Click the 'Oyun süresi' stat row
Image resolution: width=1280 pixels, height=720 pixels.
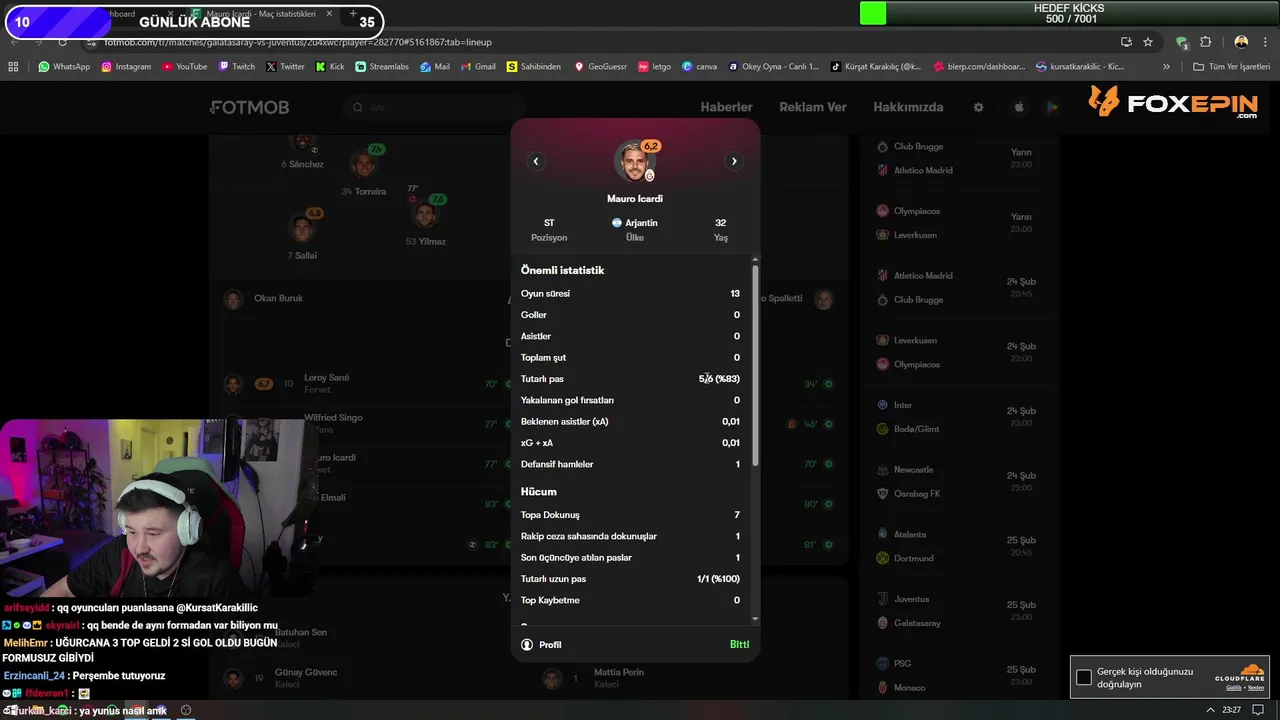point(630,294)
